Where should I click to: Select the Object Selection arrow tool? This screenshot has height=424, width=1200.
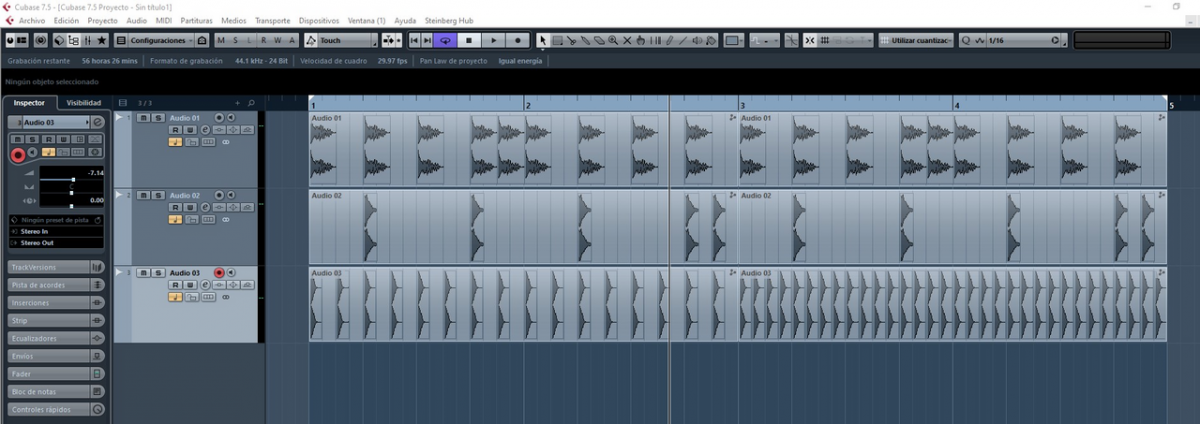coord(543,41)
